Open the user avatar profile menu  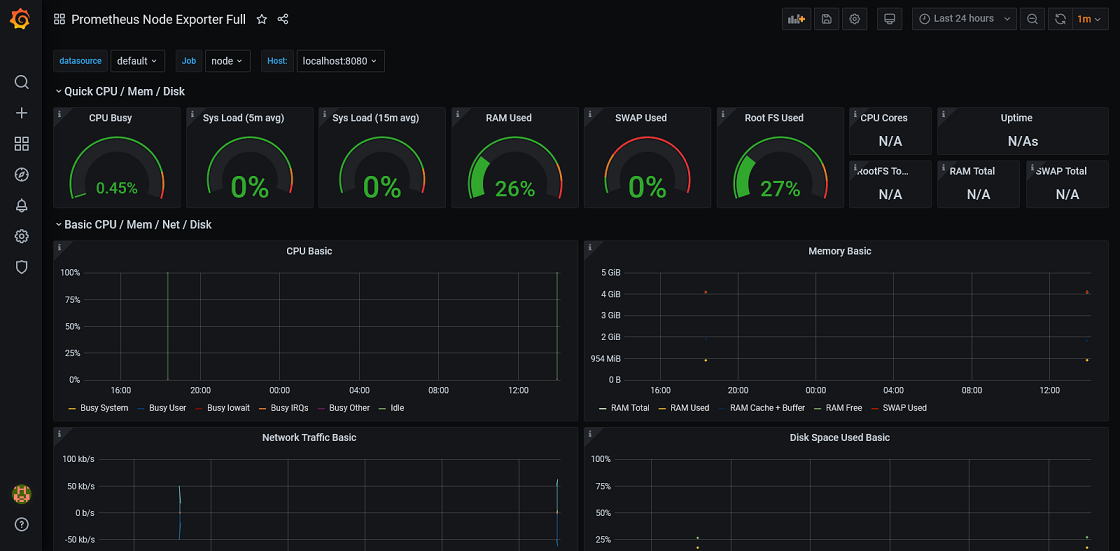(x=21, y=493)
